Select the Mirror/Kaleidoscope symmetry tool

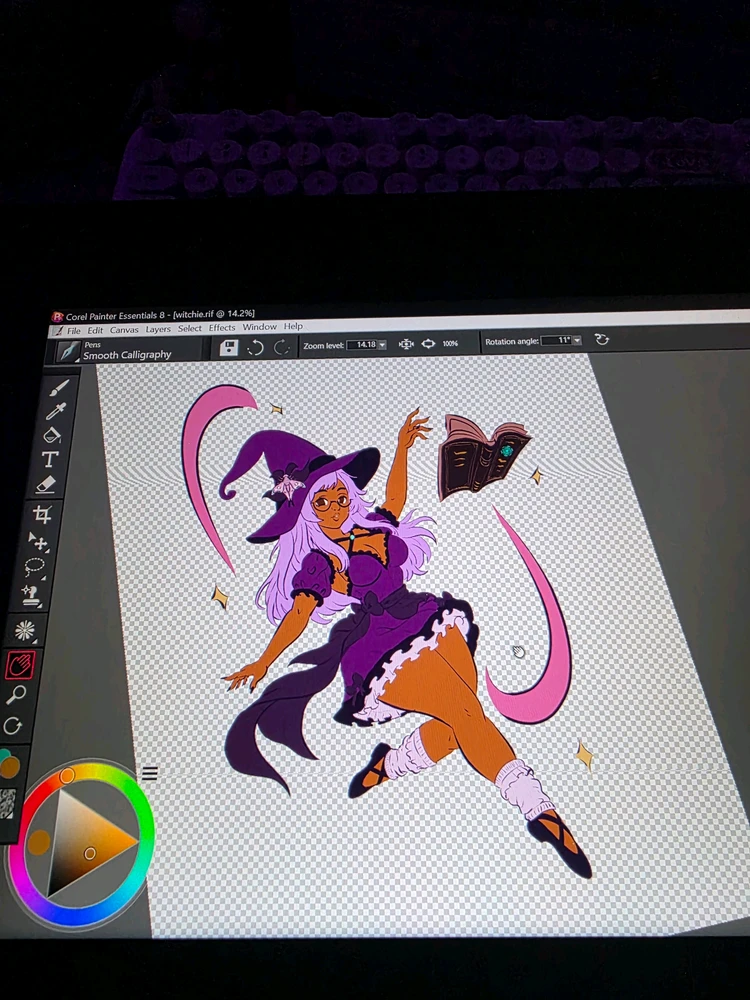[x=25, y=630]
